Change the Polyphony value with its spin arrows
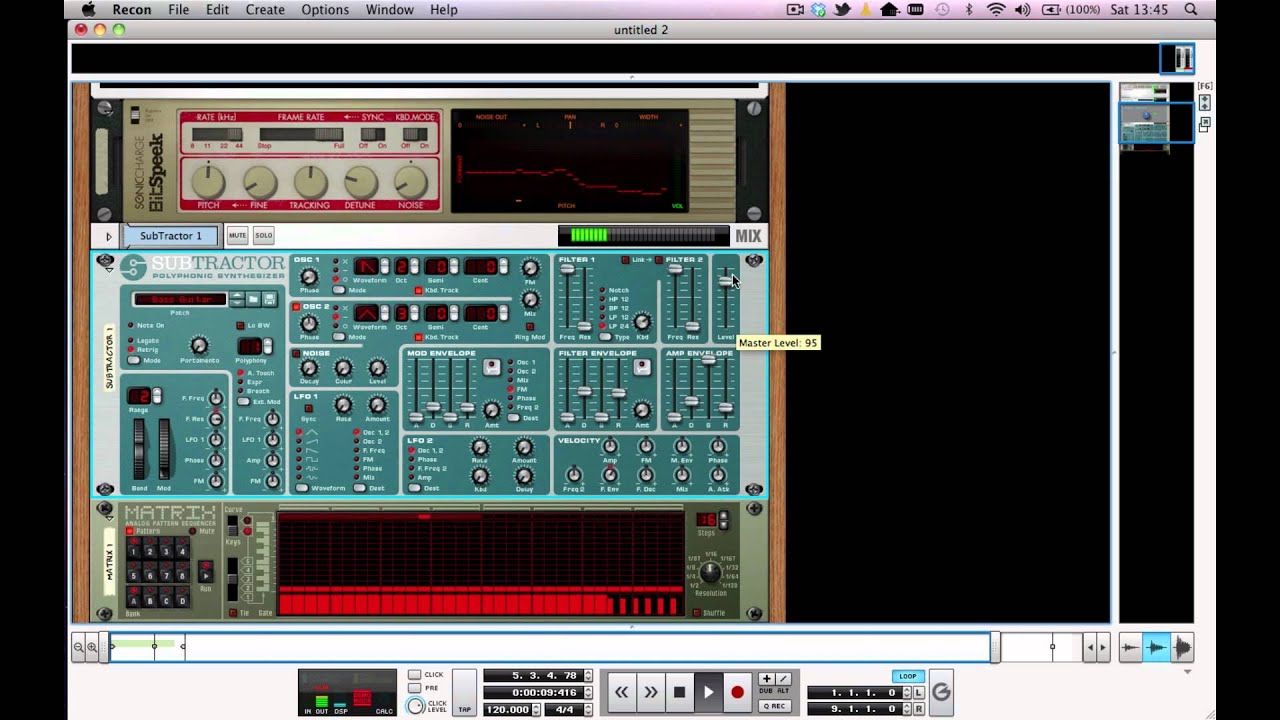 267,346
